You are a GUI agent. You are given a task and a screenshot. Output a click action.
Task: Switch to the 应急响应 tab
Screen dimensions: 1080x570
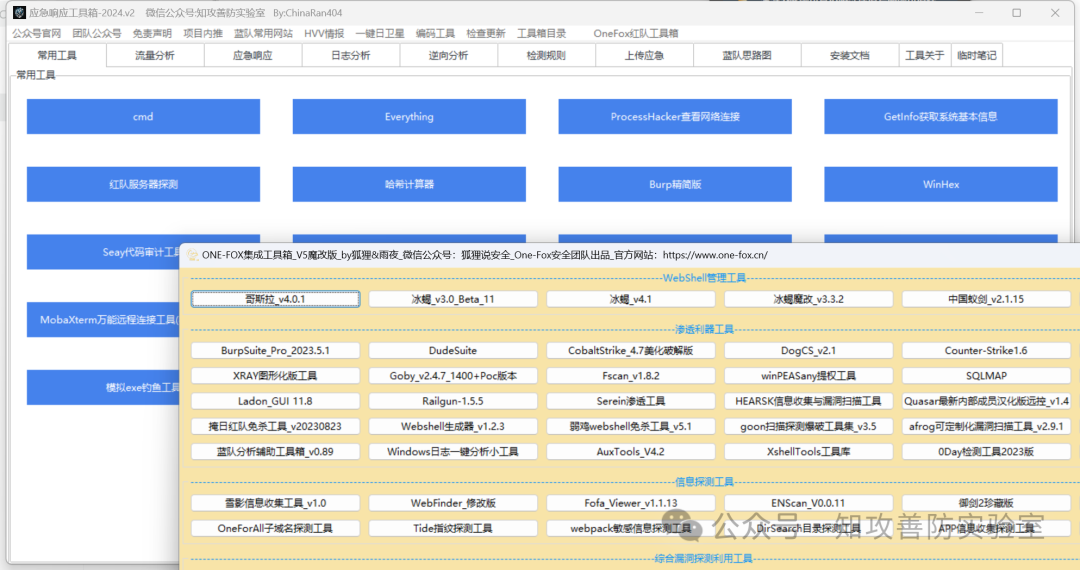(x=253, y=55)
